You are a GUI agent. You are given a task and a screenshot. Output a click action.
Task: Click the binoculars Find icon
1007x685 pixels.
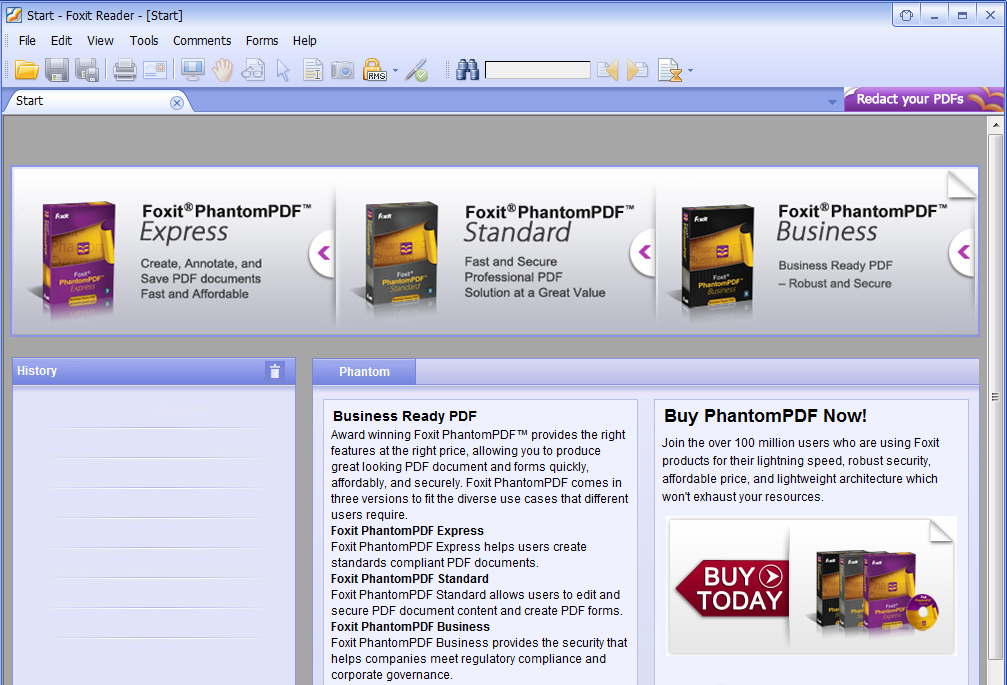pos(468,70)
